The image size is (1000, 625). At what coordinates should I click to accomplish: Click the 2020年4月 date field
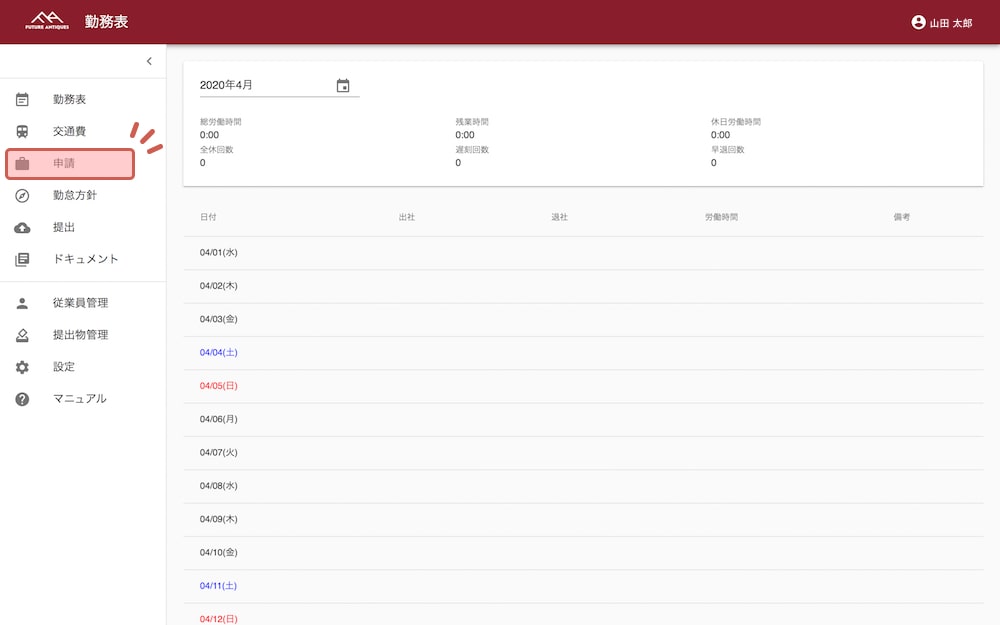265,86
